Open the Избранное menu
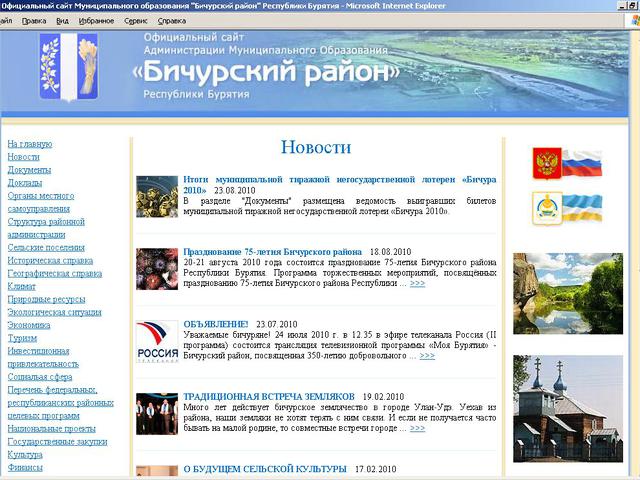Image resolution: width=640 pixels, height=480 pixels. click(96, 21)
